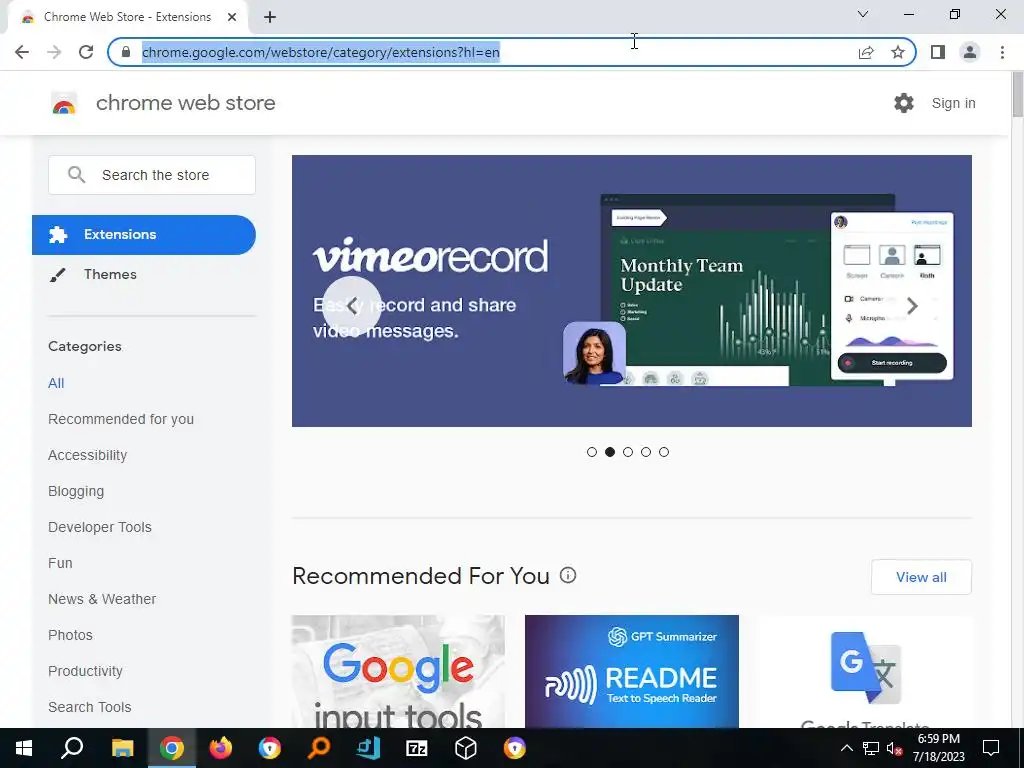The height and width of the screenshot is (768, 1024).
Task: View site information via lock icon
Action: [x=126, y=52]
